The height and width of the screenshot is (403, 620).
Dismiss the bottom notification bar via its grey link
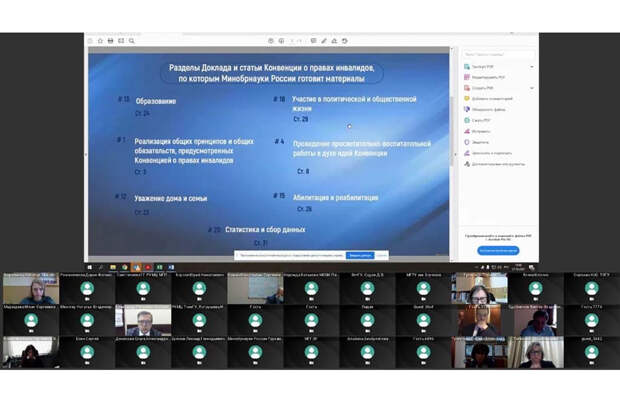[x=382, y=256]
